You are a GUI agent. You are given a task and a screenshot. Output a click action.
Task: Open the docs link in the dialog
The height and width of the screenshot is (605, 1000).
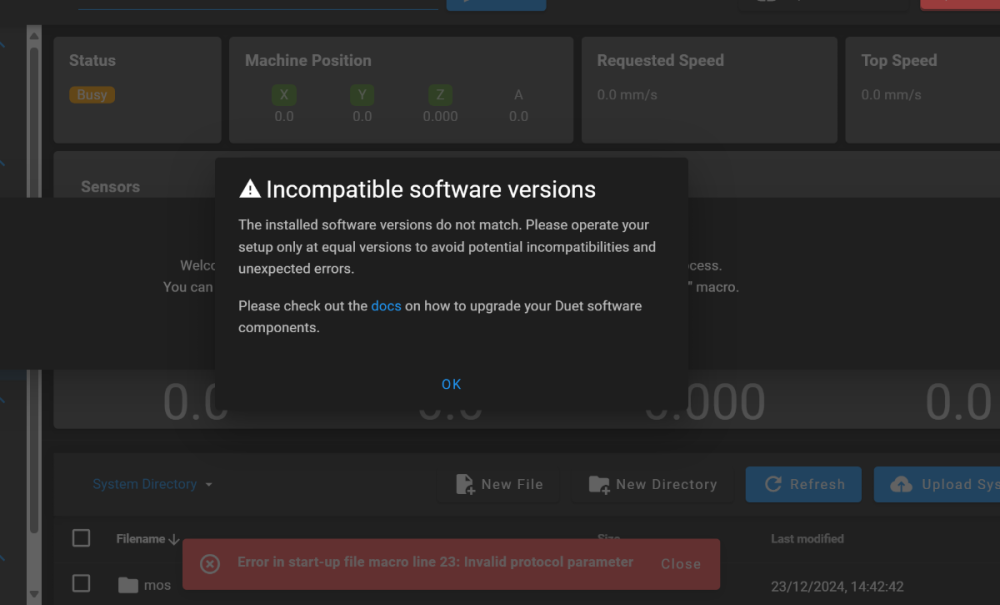(x=386, y=306)
